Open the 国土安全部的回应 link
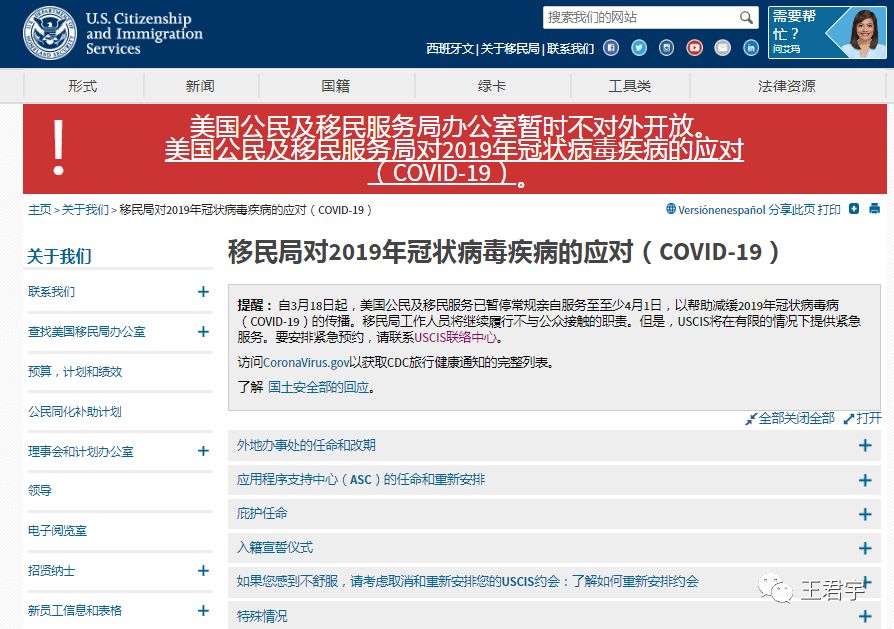The width and height of the screenshot is (894, 629). (319, 388)
